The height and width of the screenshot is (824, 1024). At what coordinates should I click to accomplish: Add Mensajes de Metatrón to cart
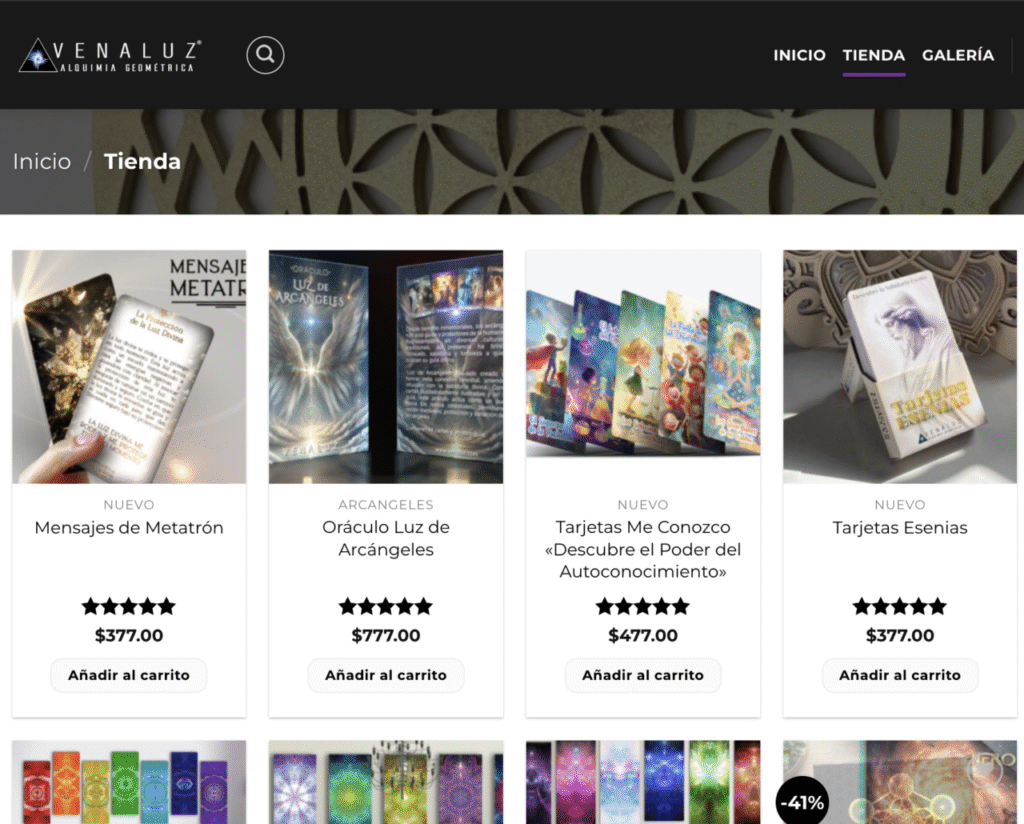pos(129,675)
